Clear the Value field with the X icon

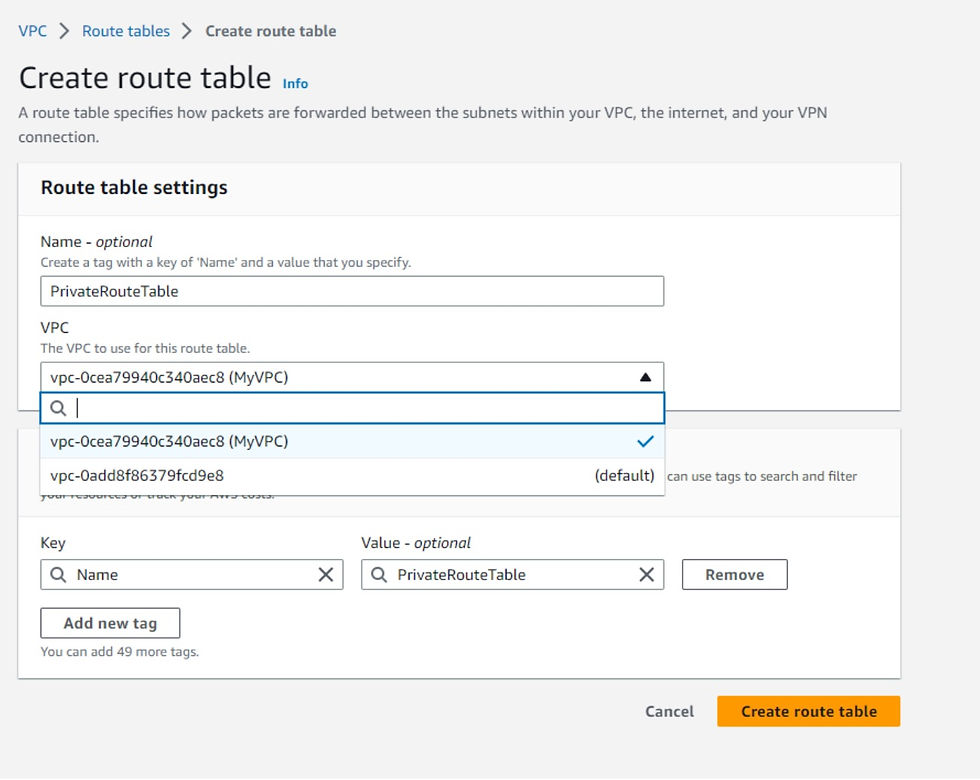647,574
